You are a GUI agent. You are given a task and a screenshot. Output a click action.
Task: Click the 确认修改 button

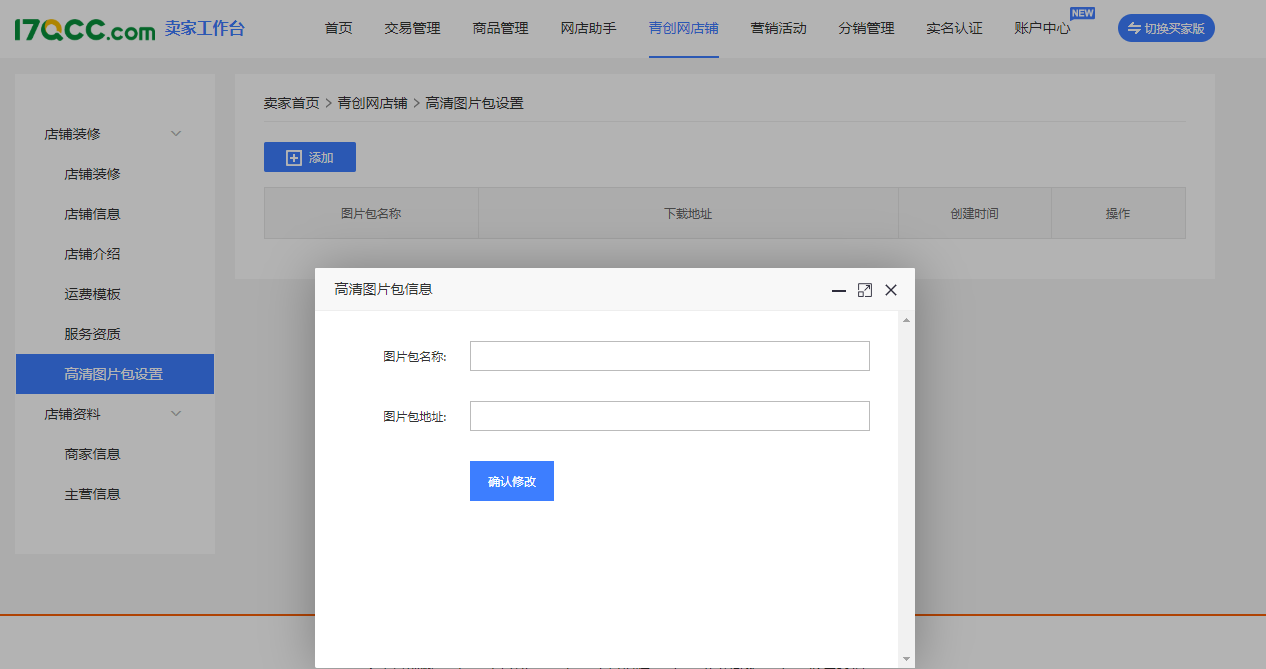click(512, 481)
